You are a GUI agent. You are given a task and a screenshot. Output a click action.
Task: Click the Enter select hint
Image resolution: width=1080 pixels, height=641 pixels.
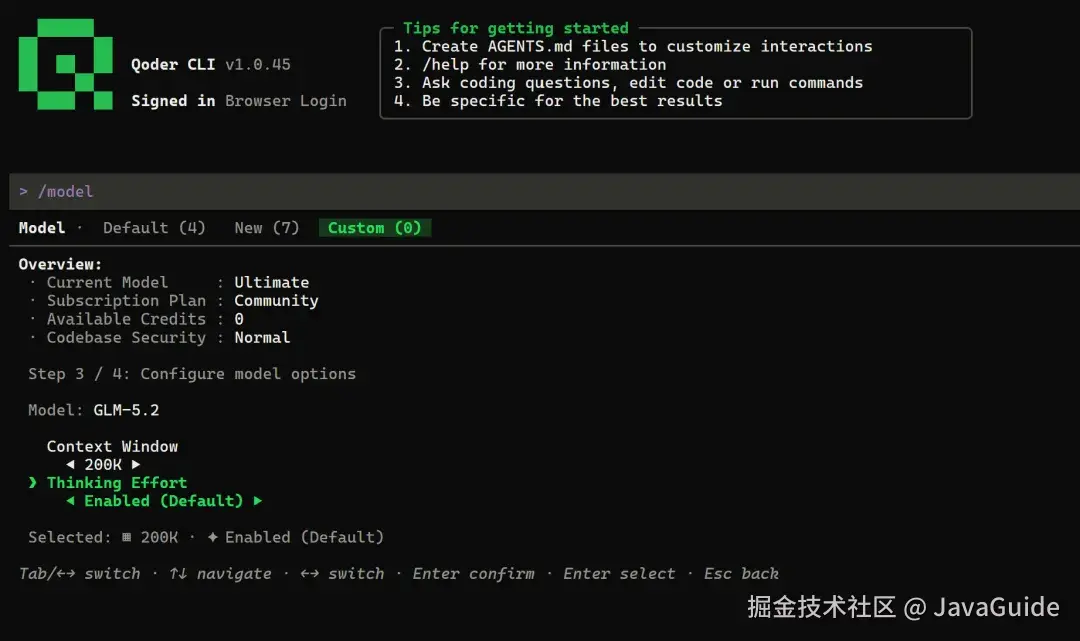(619, 574)
